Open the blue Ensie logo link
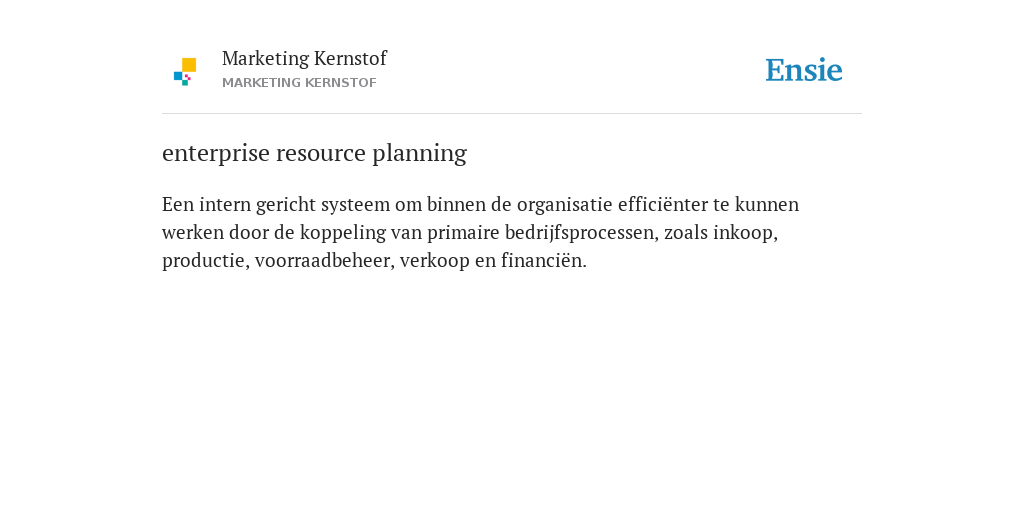 point(804,69)
